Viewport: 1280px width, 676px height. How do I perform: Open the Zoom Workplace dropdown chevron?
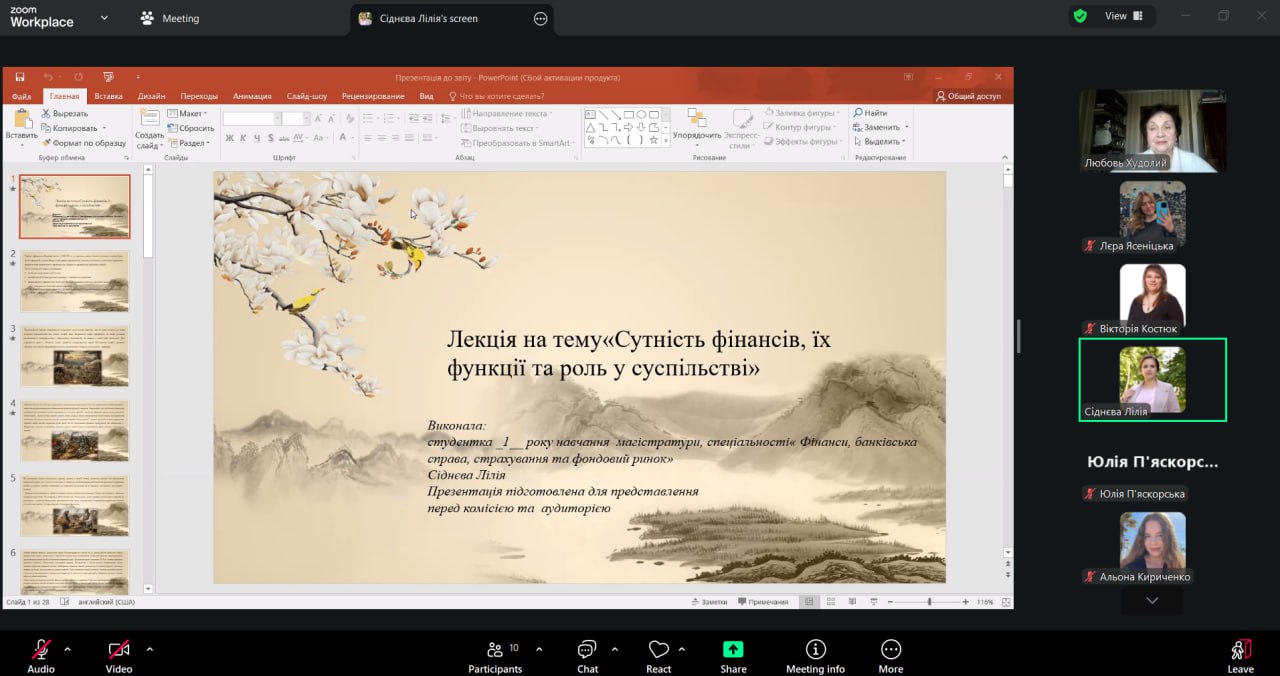coord(103,18)
